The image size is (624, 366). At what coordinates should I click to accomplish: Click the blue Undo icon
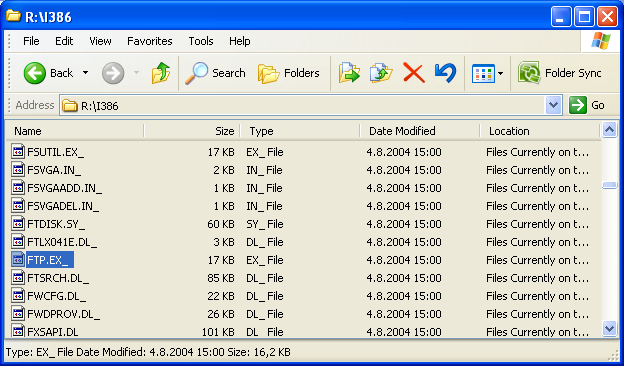pos(445,73)
